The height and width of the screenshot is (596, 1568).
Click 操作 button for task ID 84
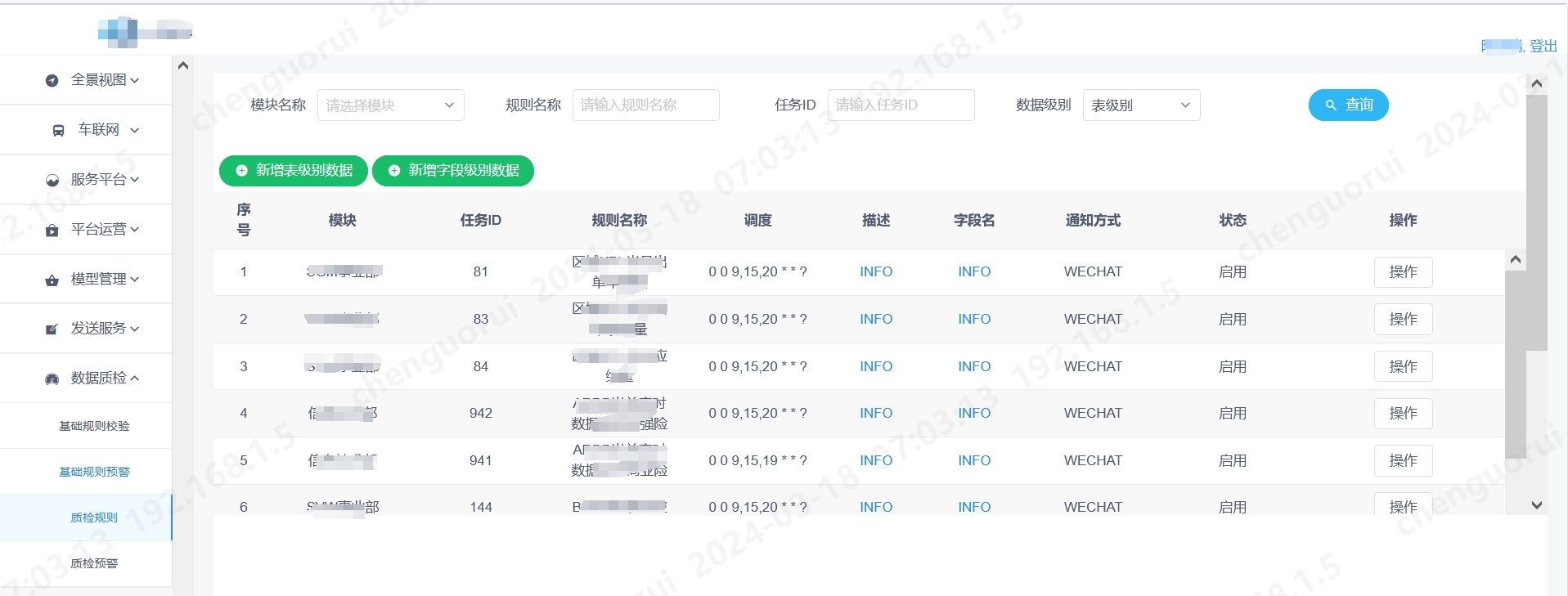(x=1404, y=366)
